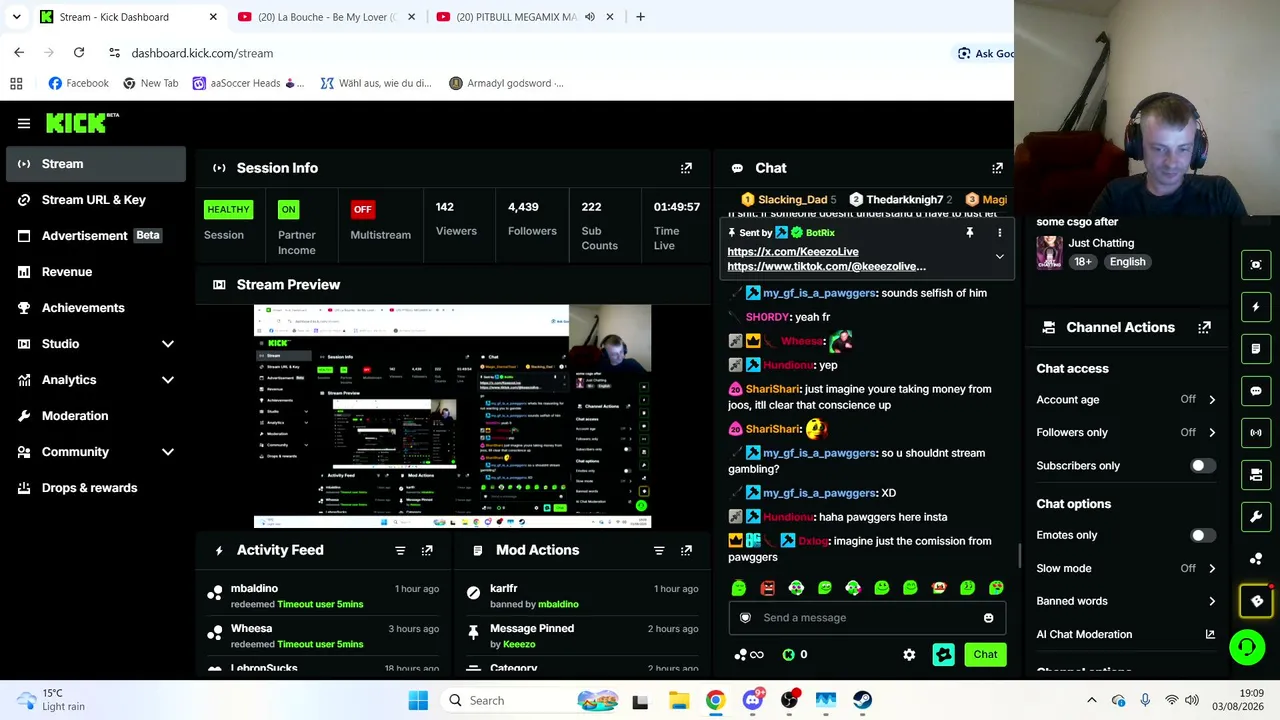This screenshot has width=1280, height=720.
Task: Reload the dashboard page
Action: tap(79, 53)
